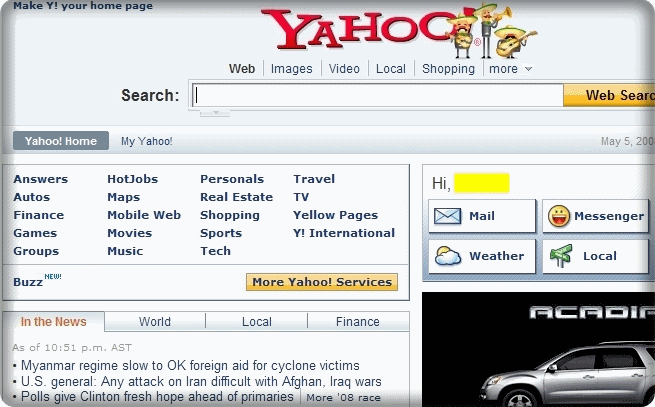655x407 pixels.
Task: Open the Sports link
Action: tap(221, 233)
